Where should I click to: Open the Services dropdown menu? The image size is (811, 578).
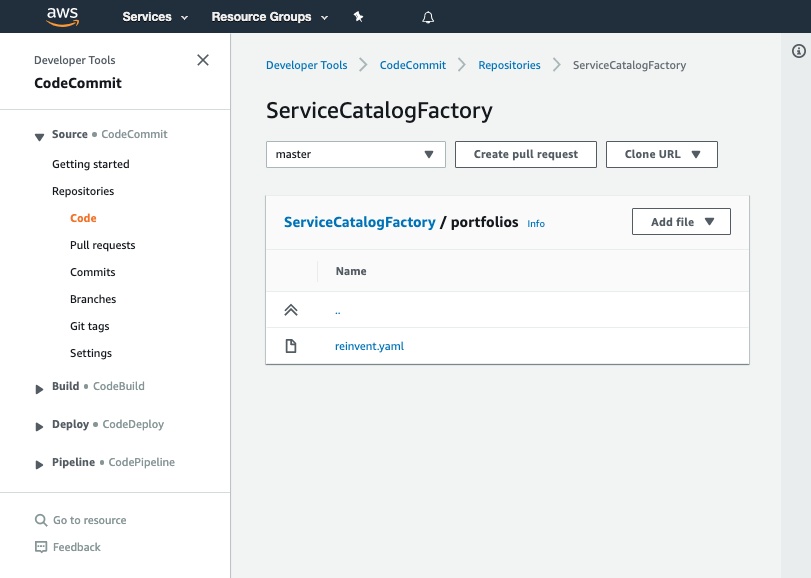point(155,17)
